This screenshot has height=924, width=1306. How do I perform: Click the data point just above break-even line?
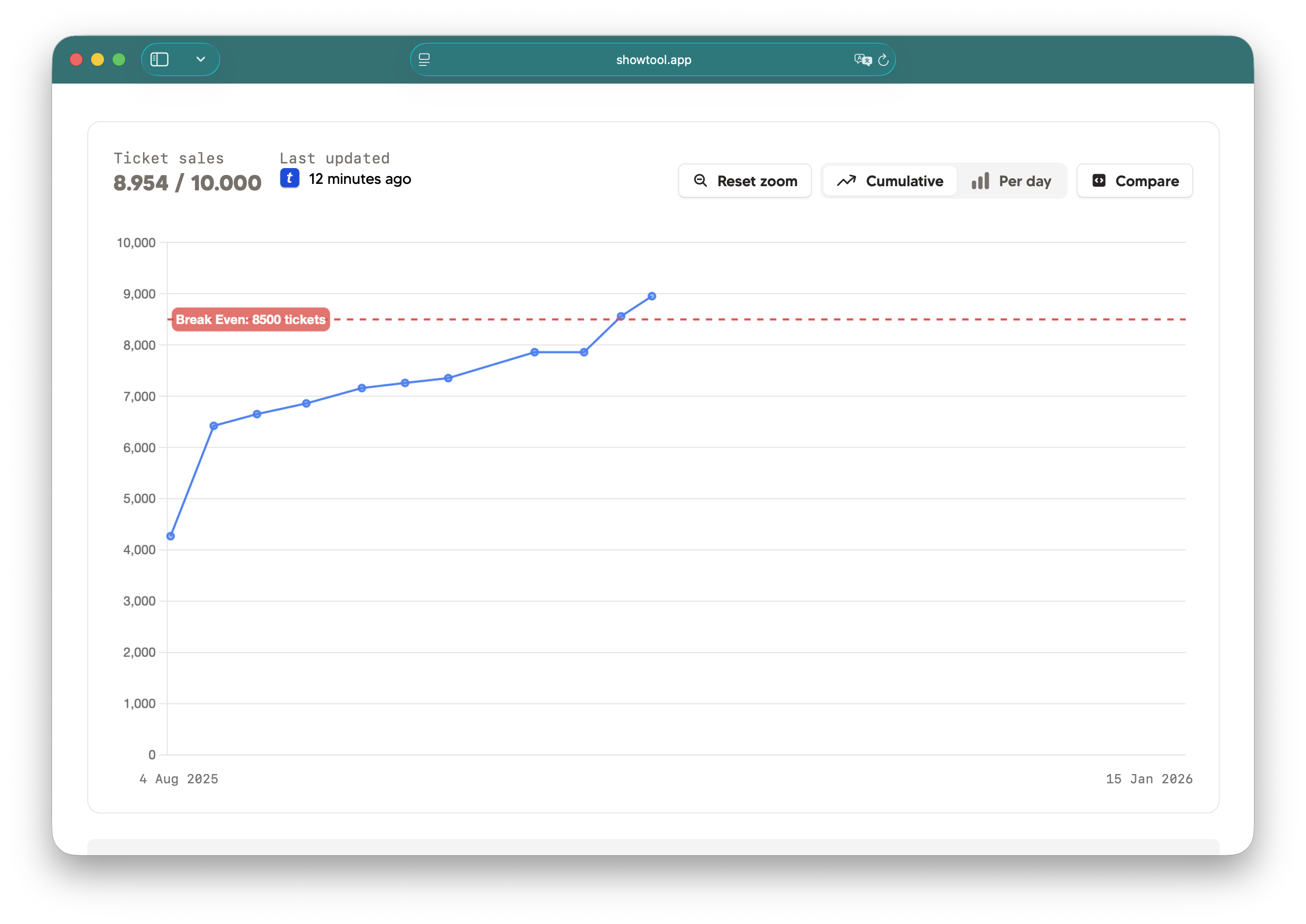pos(621,316)
